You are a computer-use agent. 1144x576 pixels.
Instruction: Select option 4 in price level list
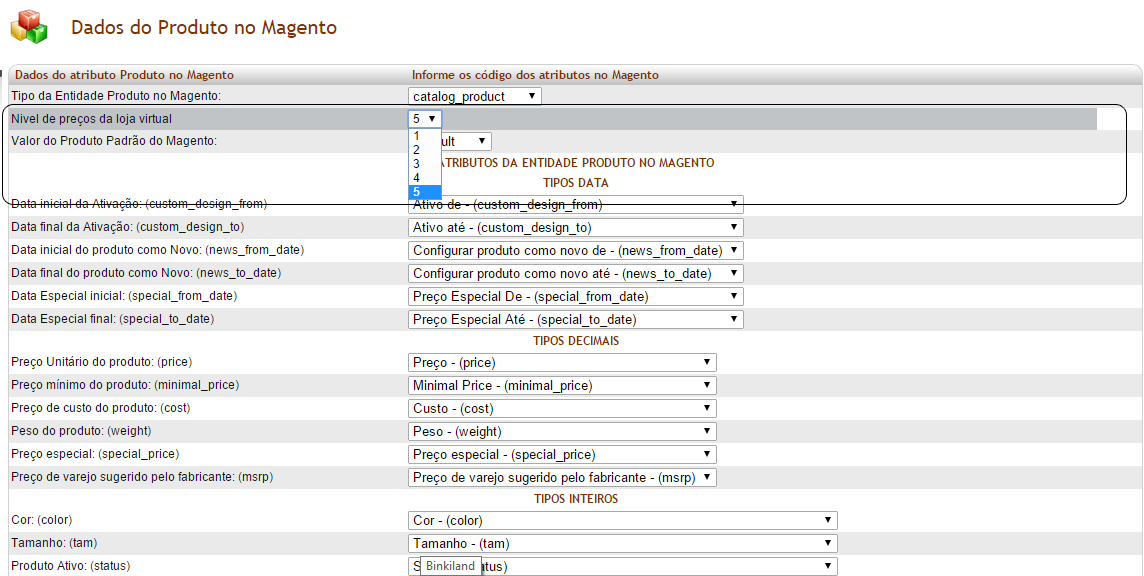pyautogui.click(x=425, y=177)
